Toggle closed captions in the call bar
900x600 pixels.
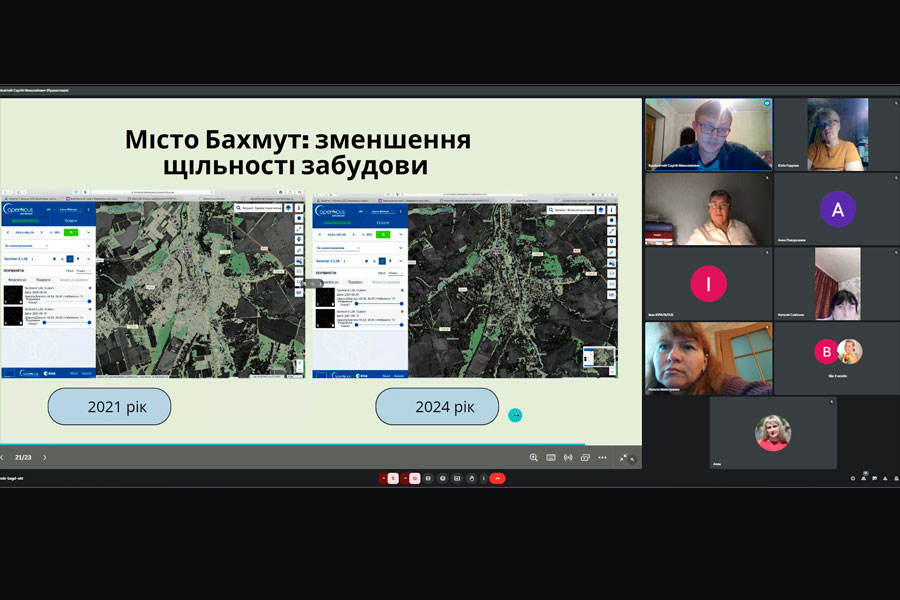(428, 478)
